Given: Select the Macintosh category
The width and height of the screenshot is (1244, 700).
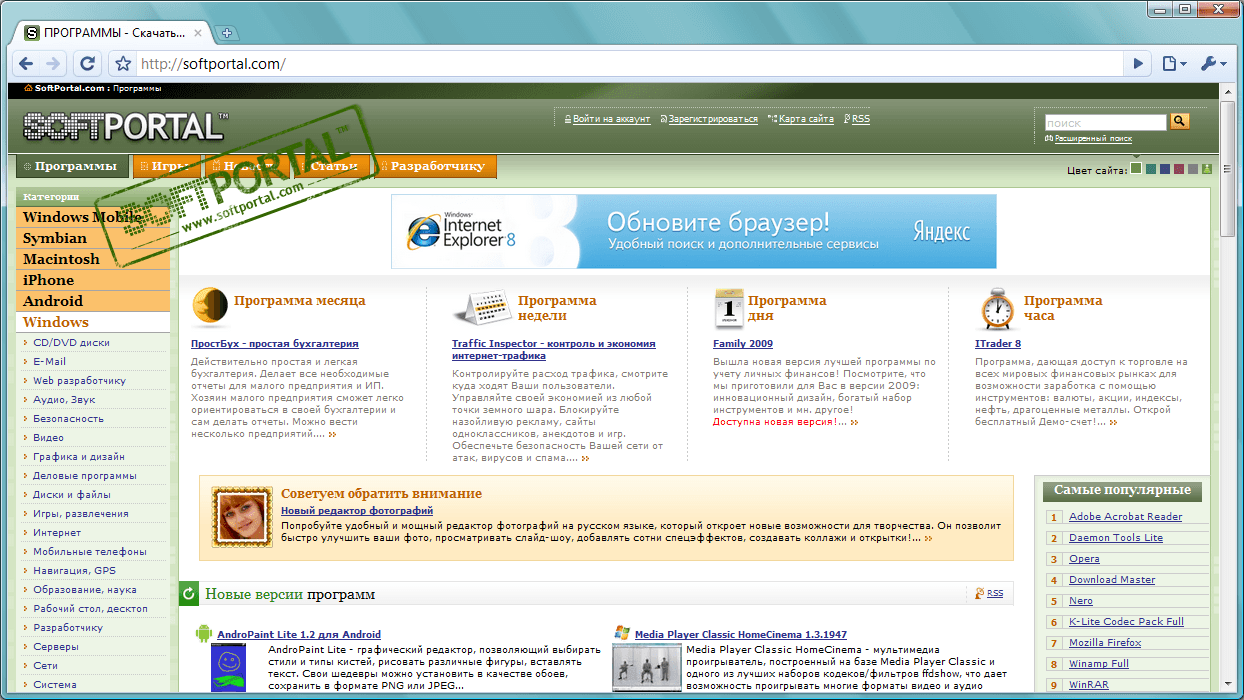Looking at the screenshot, I should pos(93,259).
